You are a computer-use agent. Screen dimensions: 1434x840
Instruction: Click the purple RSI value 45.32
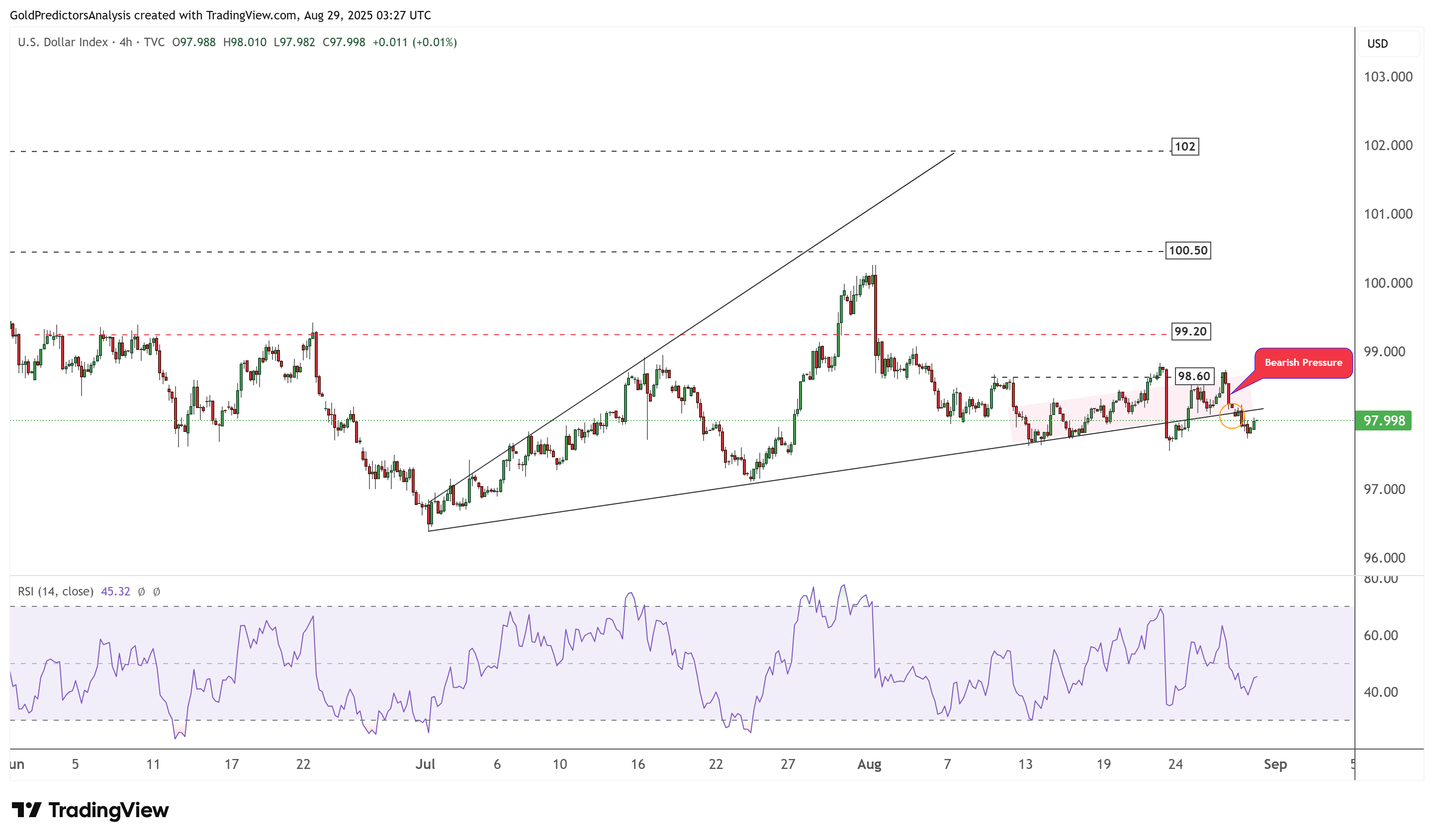(x=115, y=591)
